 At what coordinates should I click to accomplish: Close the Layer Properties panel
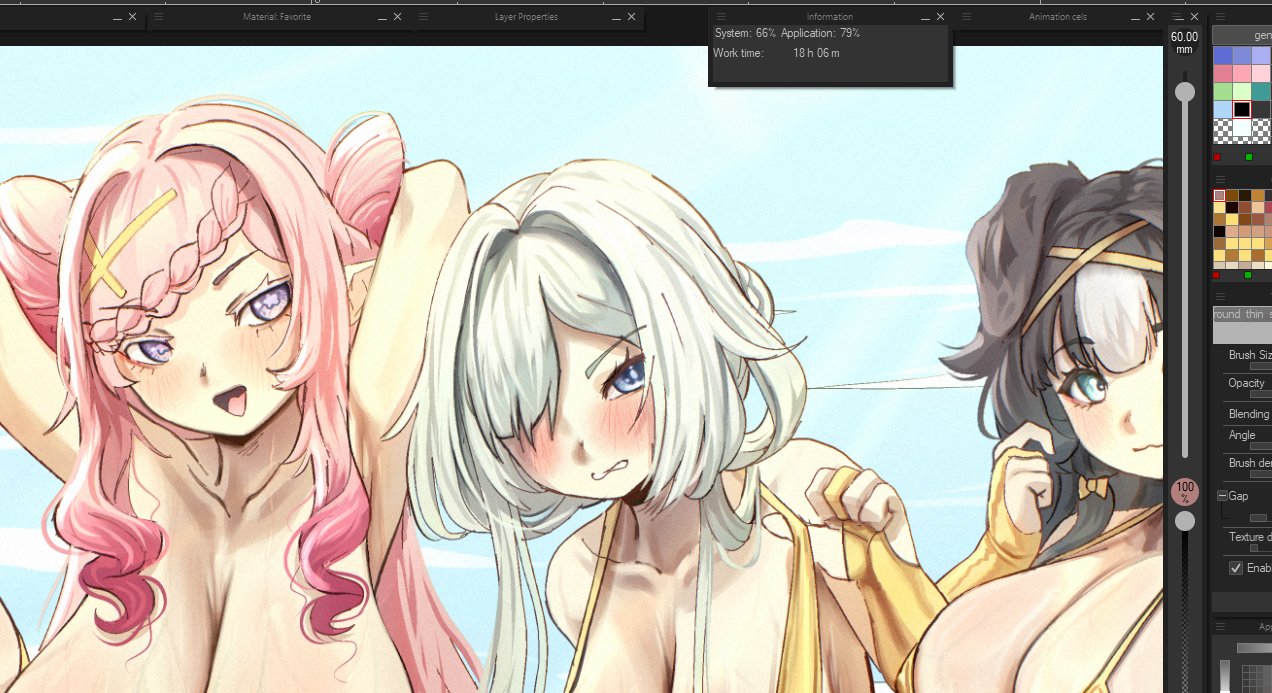pyautogui.click(x=630, y=17)
